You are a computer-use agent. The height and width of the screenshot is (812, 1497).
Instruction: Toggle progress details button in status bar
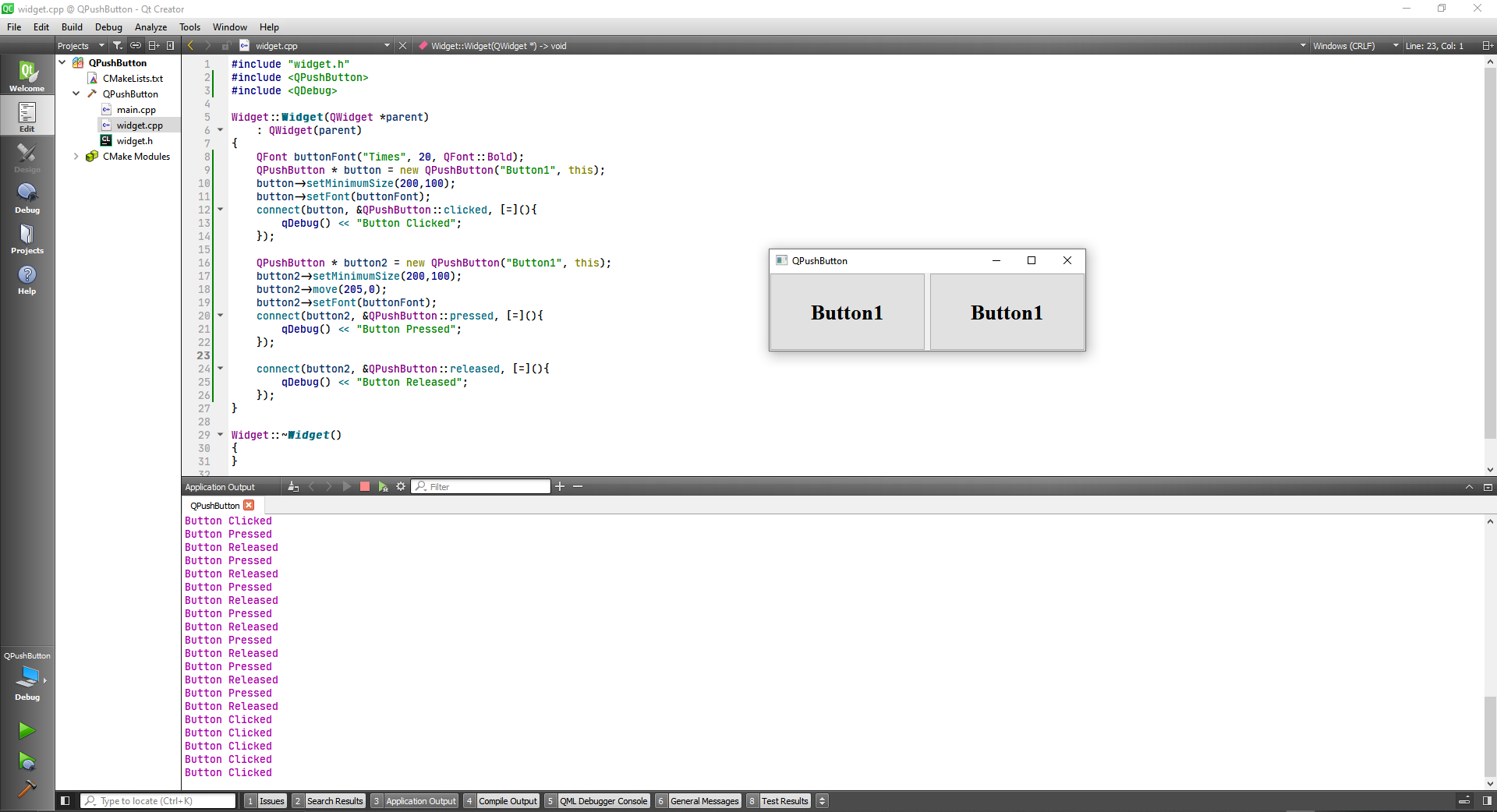(x=1464, y=800)
